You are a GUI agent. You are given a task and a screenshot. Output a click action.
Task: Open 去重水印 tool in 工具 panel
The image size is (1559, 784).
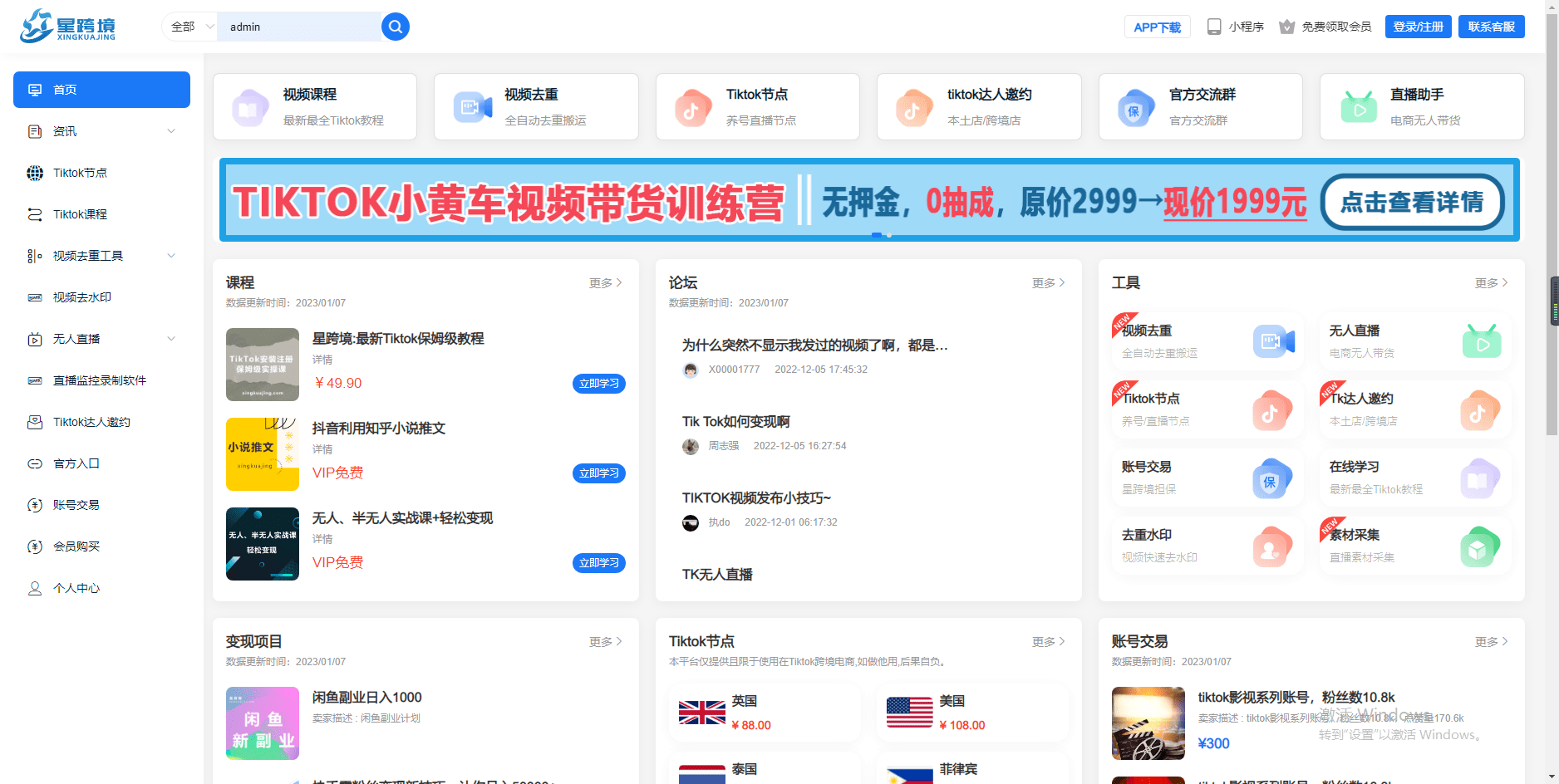1207,546
